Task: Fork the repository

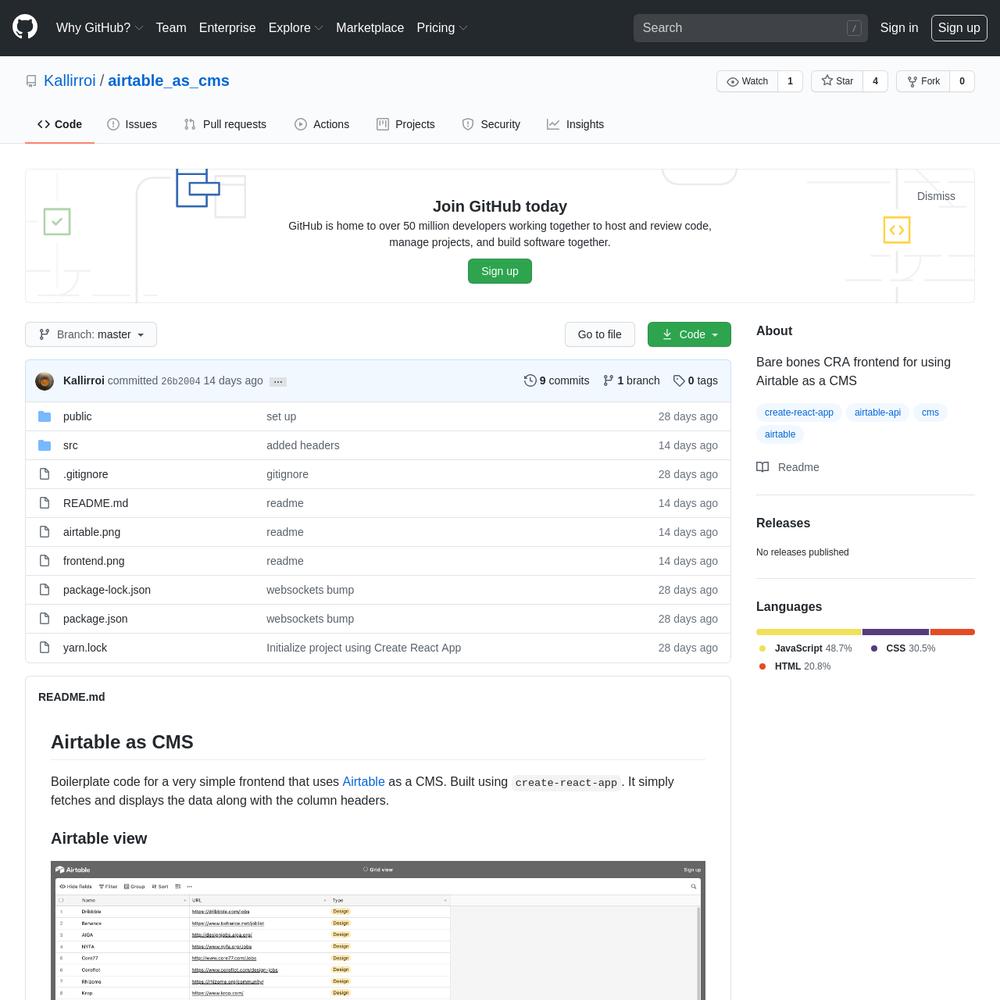Action: [923, 81]
